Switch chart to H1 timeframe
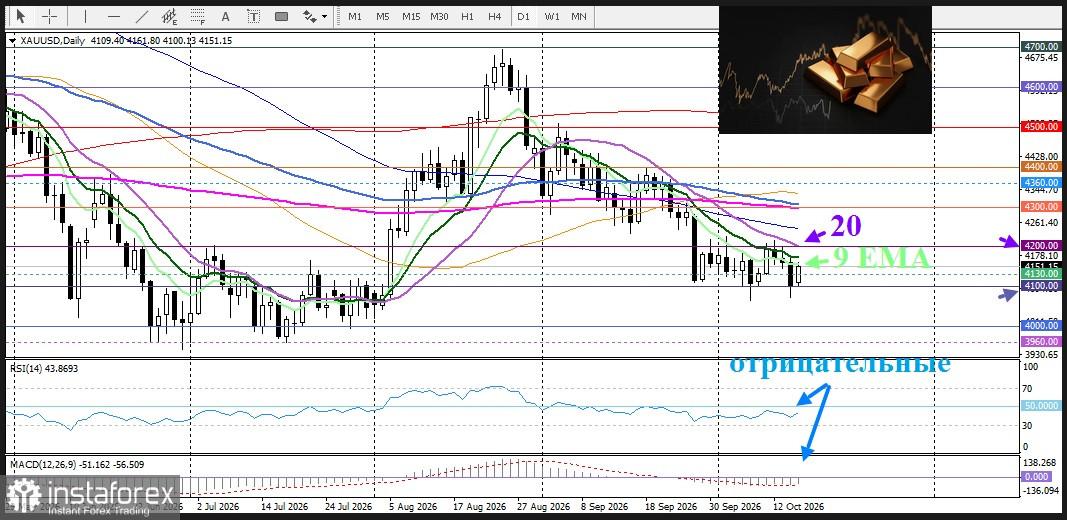The height and width of the screenshot is (520, 1067). pos(467,16)
